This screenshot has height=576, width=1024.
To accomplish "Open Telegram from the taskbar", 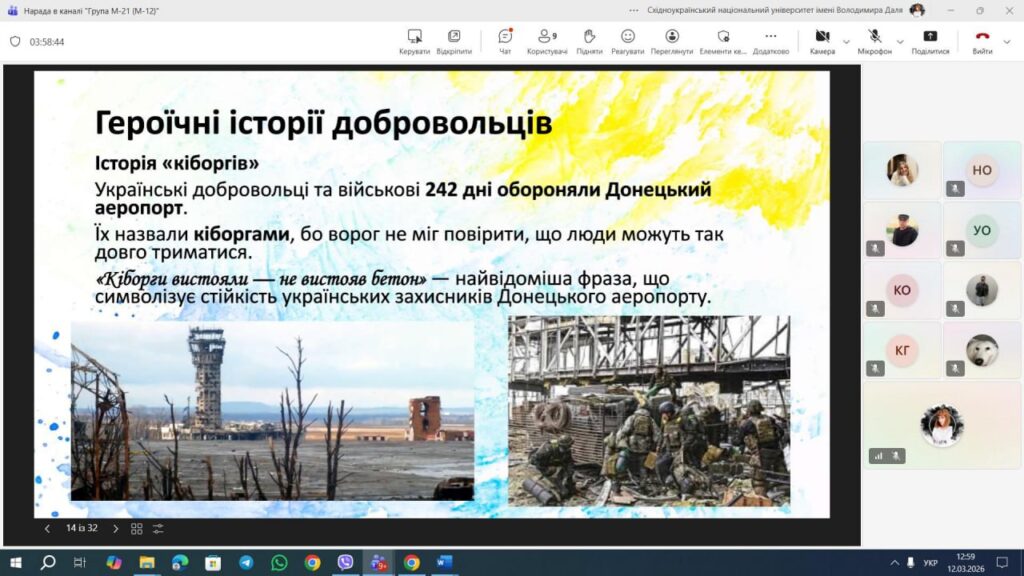I will click(x=246, y=563).
